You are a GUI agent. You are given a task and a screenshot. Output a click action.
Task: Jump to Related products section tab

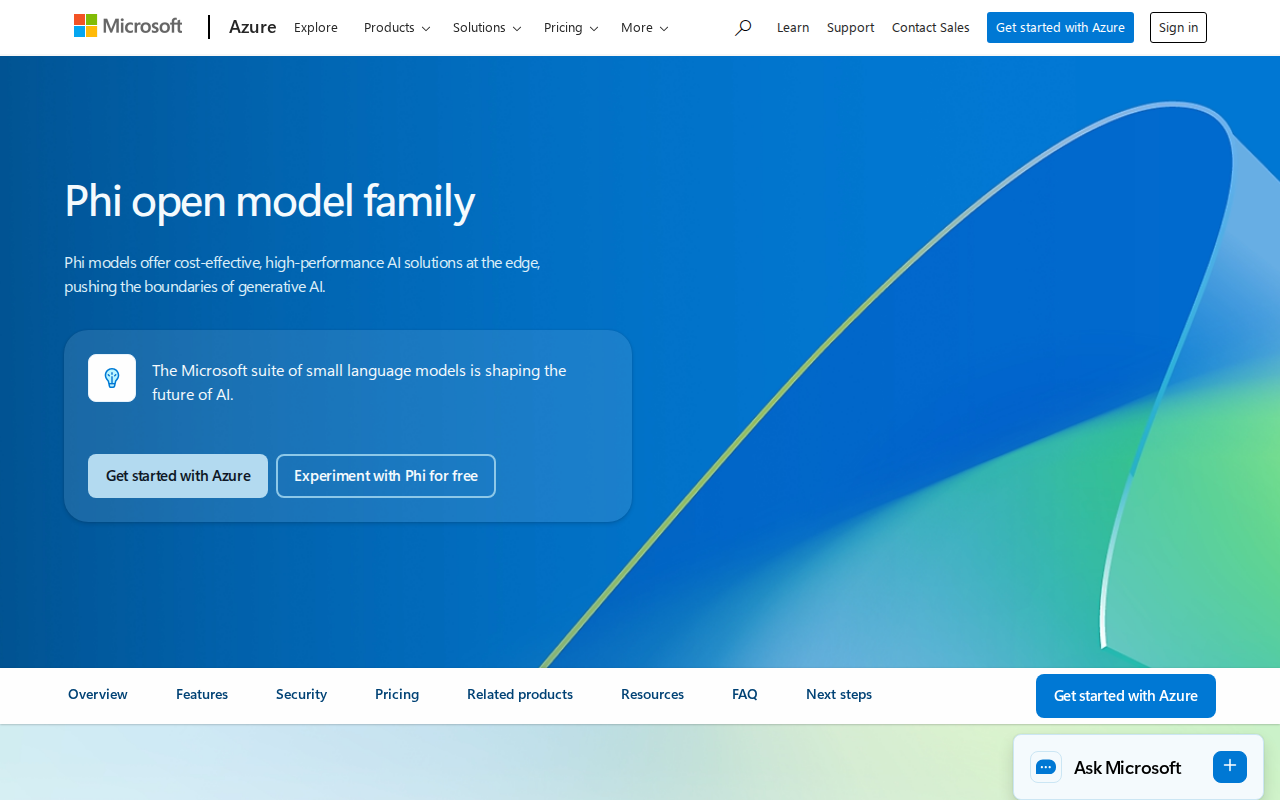520,694
